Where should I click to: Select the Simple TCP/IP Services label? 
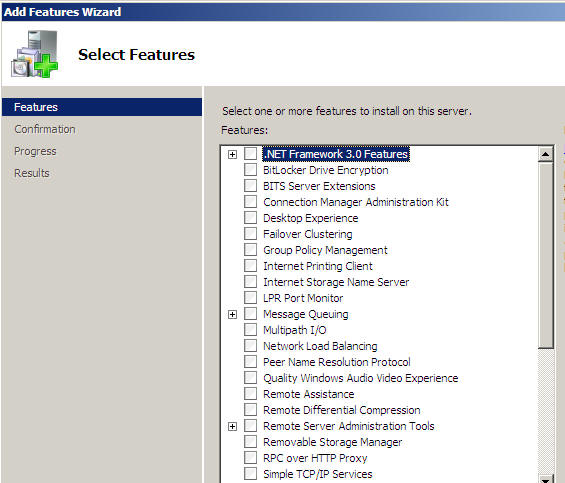[x=318, y=474]
